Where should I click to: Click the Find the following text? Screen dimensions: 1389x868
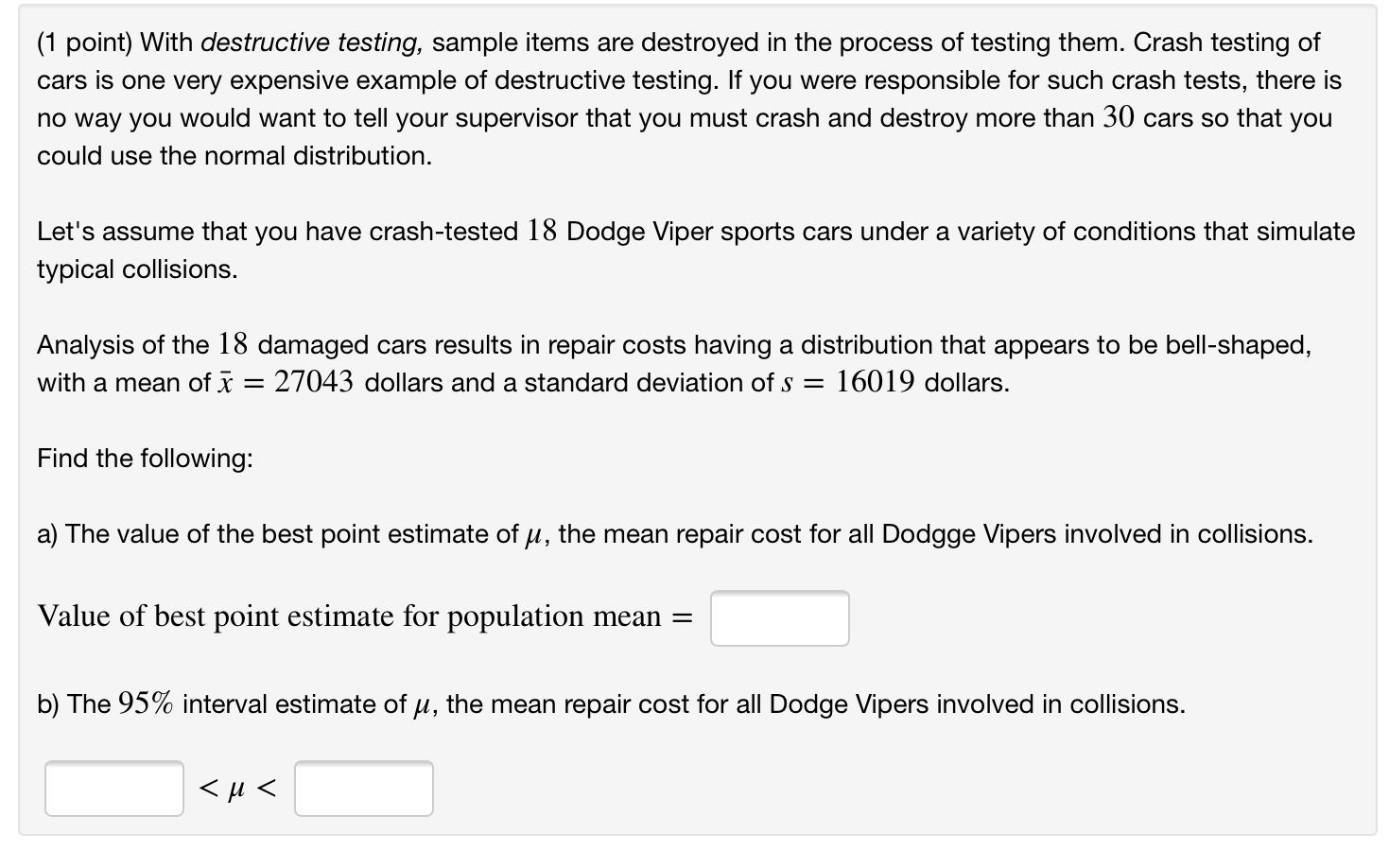144,459
